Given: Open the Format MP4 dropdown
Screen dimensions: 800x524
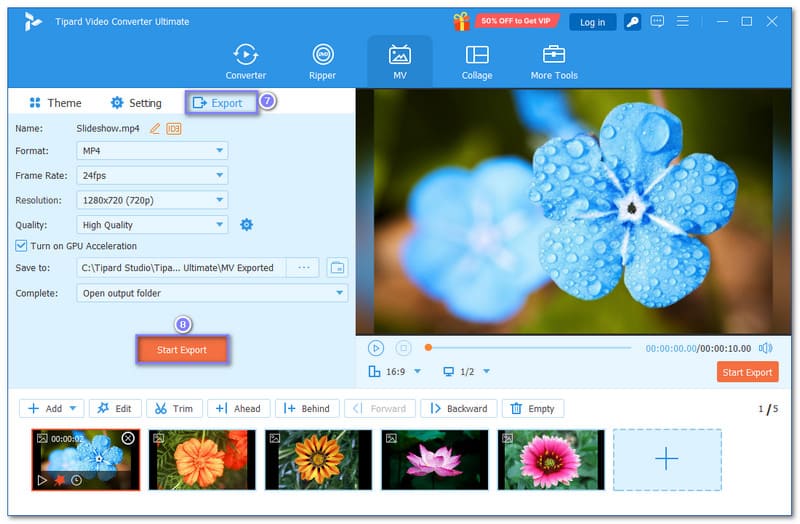Looking at the screenshot, I should [152, 151].
